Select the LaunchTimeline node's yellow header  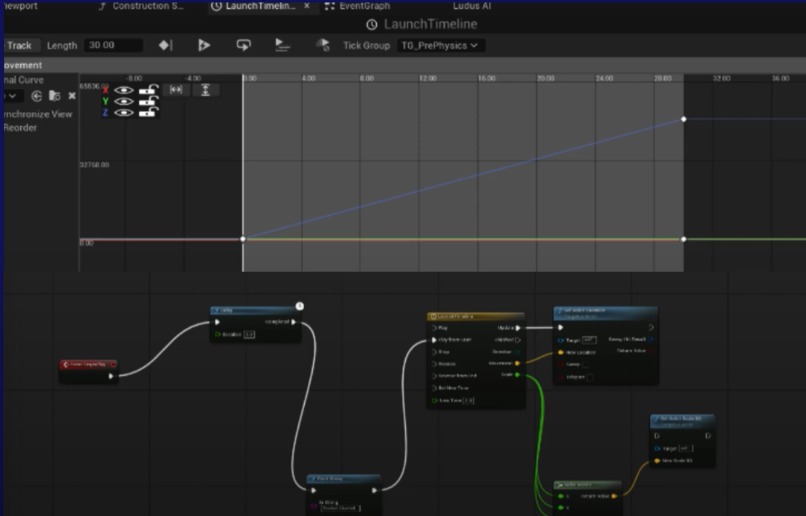476,317
